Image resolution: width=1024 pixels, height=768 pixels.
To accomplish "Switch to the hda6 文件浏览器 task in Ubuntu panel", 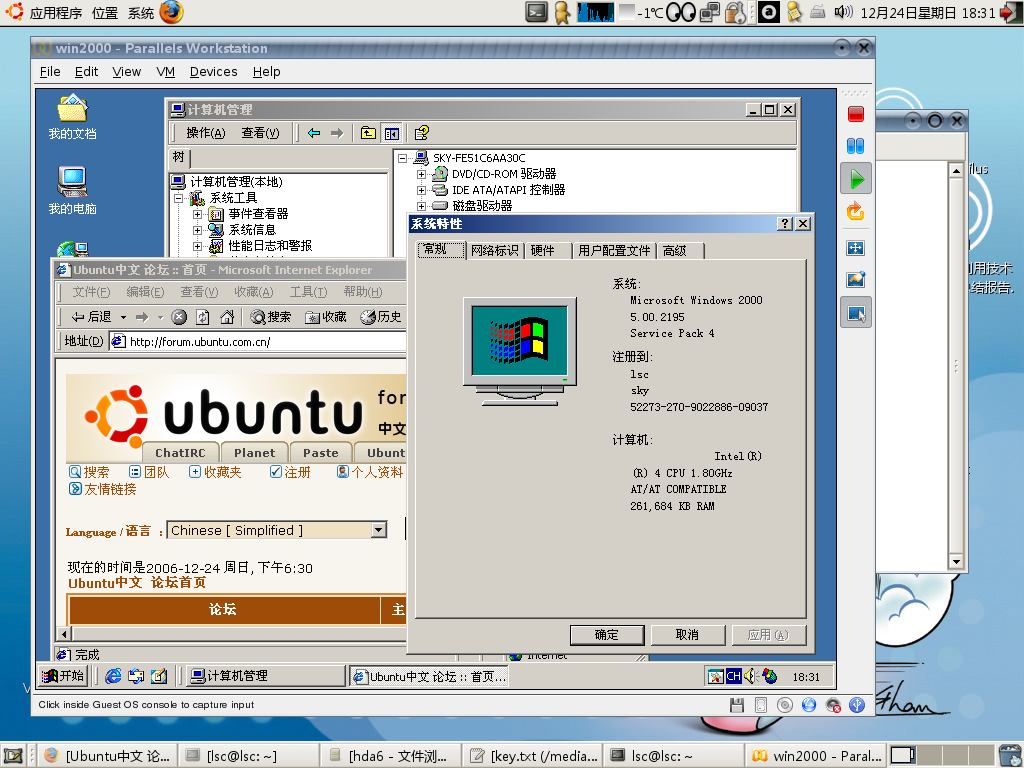I will pos(391,756).
